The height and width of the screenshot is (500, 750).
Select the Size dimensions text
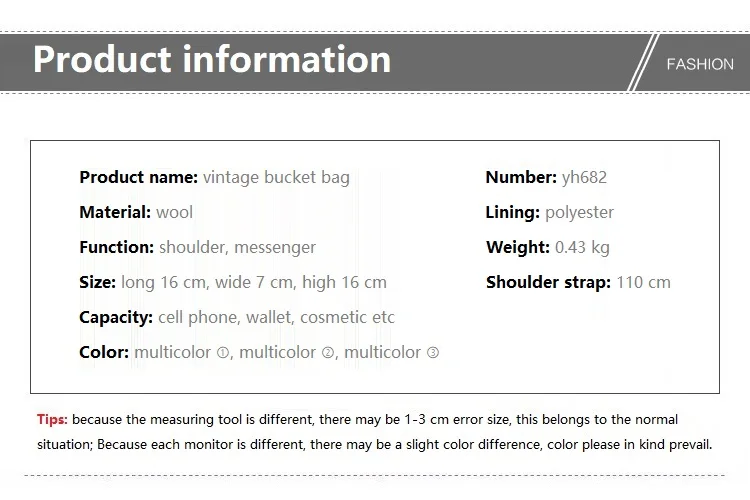254,282
